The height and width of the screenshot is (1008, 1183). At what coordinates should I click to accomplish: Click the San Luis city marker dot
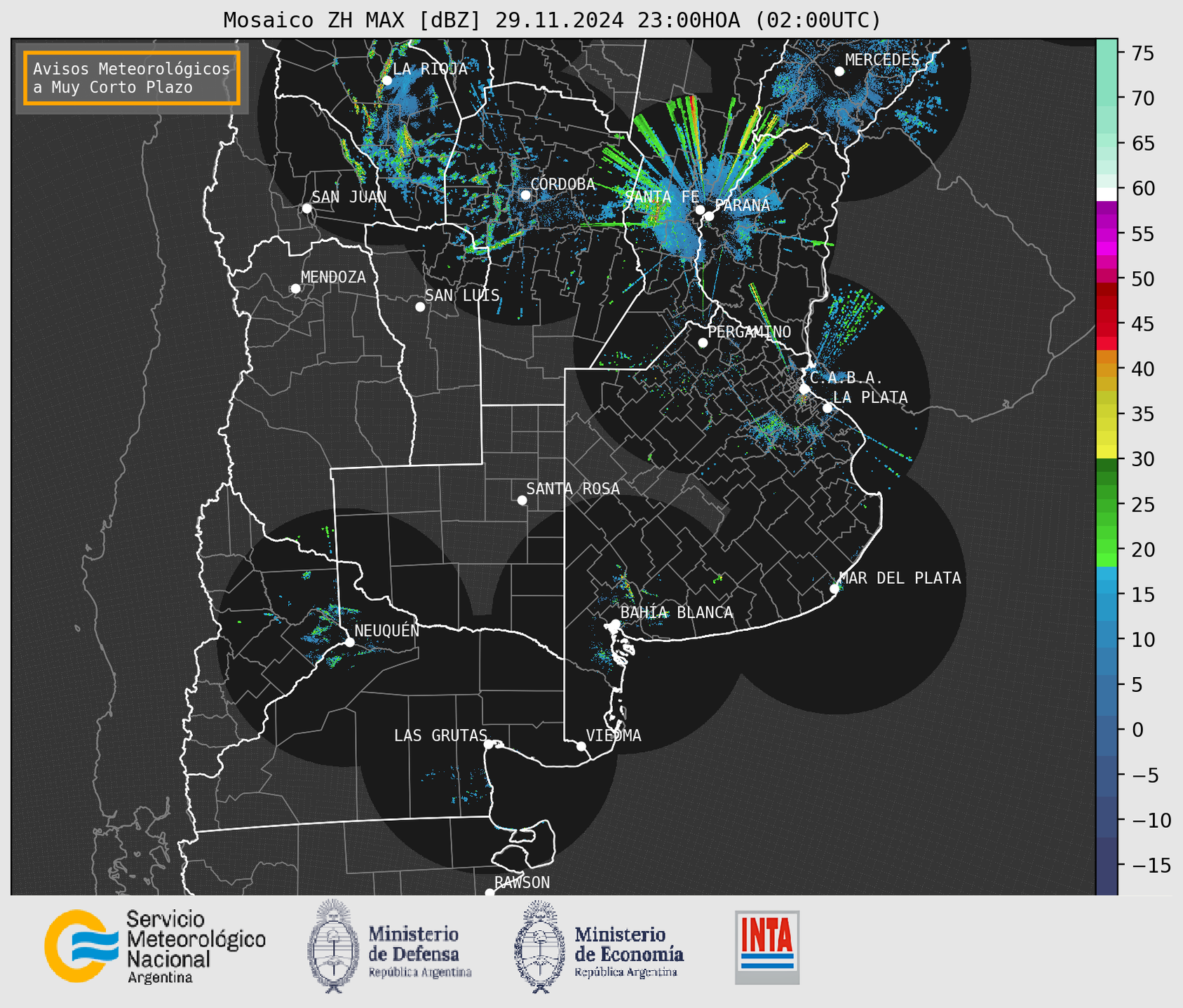(x=420, y=307)
